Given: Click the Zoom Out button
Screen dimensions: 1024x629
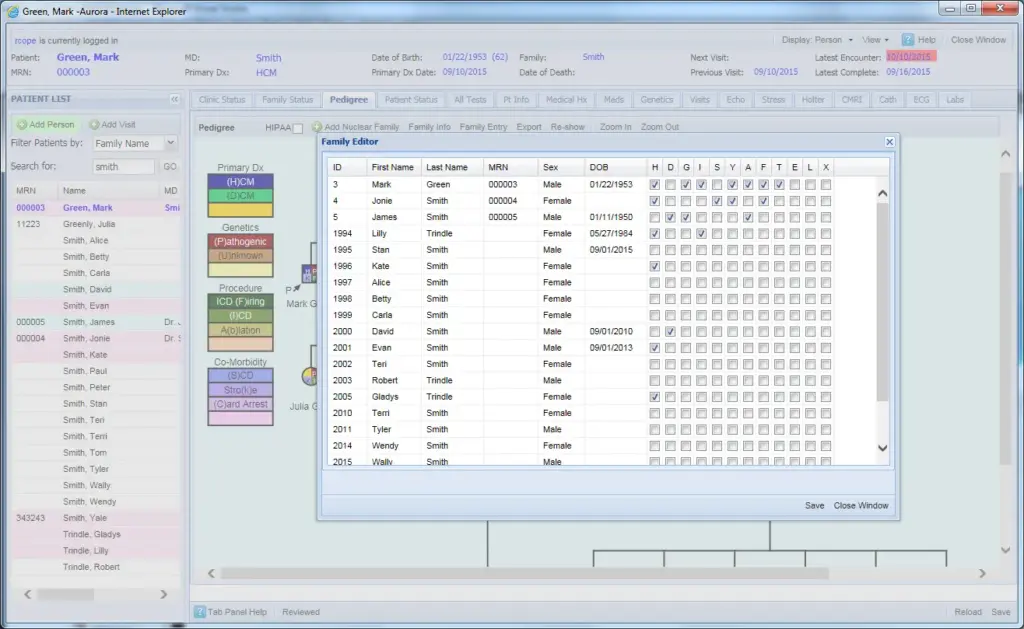Looking at the screenshot, I should point(660,127).
